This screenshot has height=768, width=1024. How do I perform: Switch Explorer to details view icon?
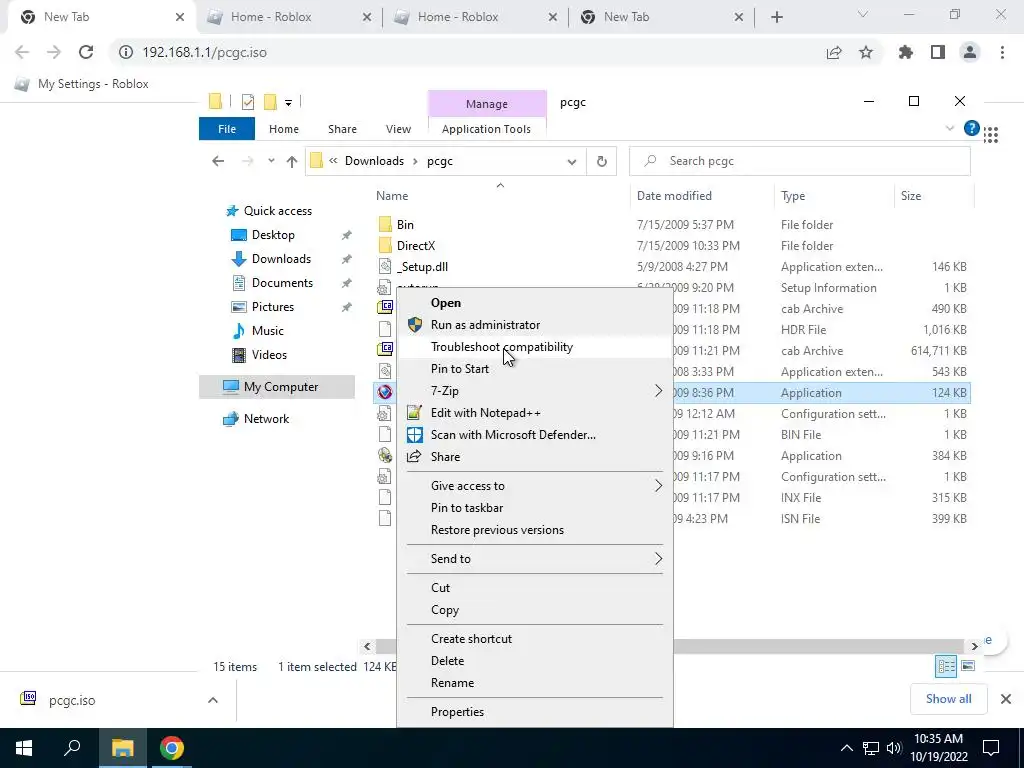coord(946,665)
